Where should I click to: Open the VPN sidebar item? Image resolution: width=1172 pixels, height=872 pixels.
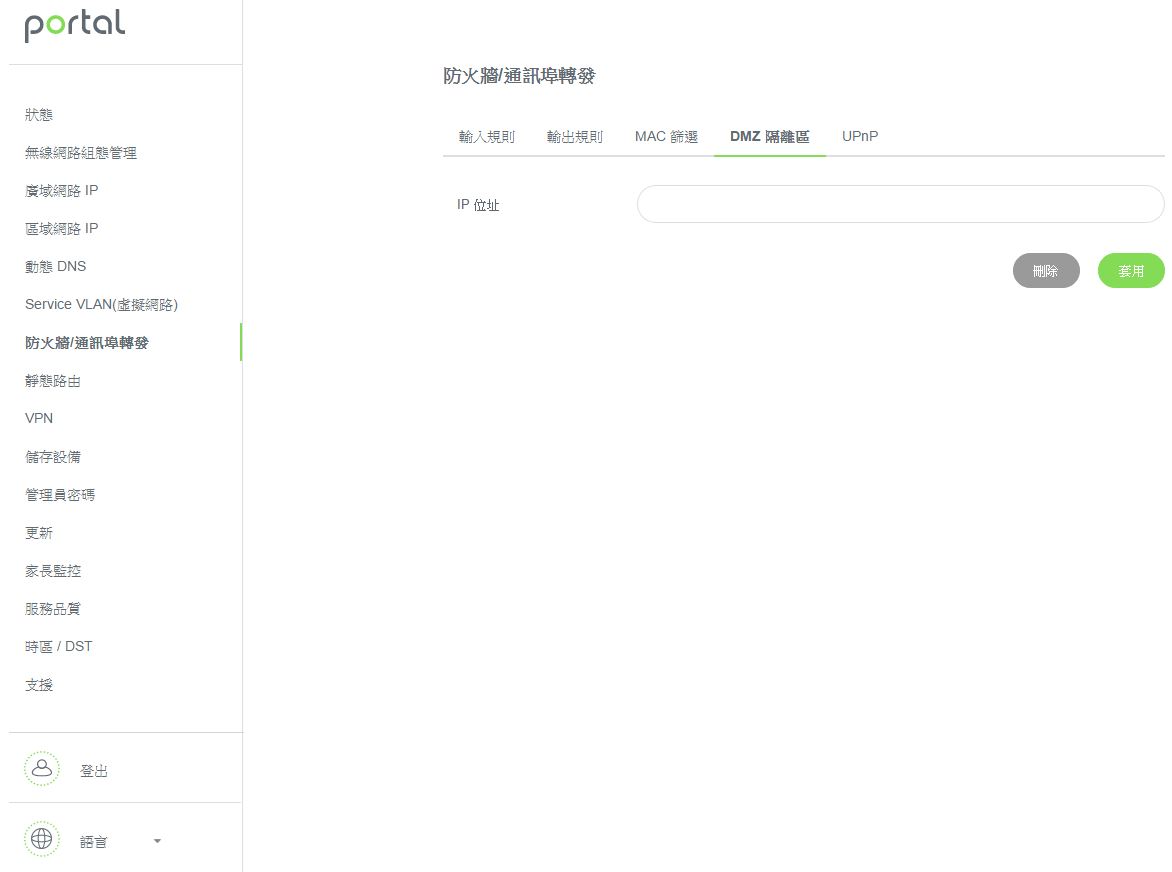39,418
